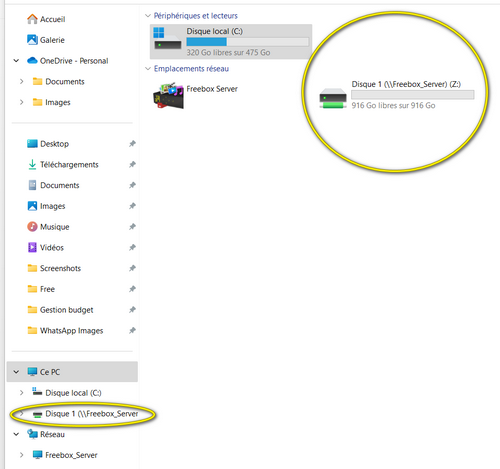Viewport: 500px width, 469px height.
Task: Open the Musique music icon
Action: 32,227
